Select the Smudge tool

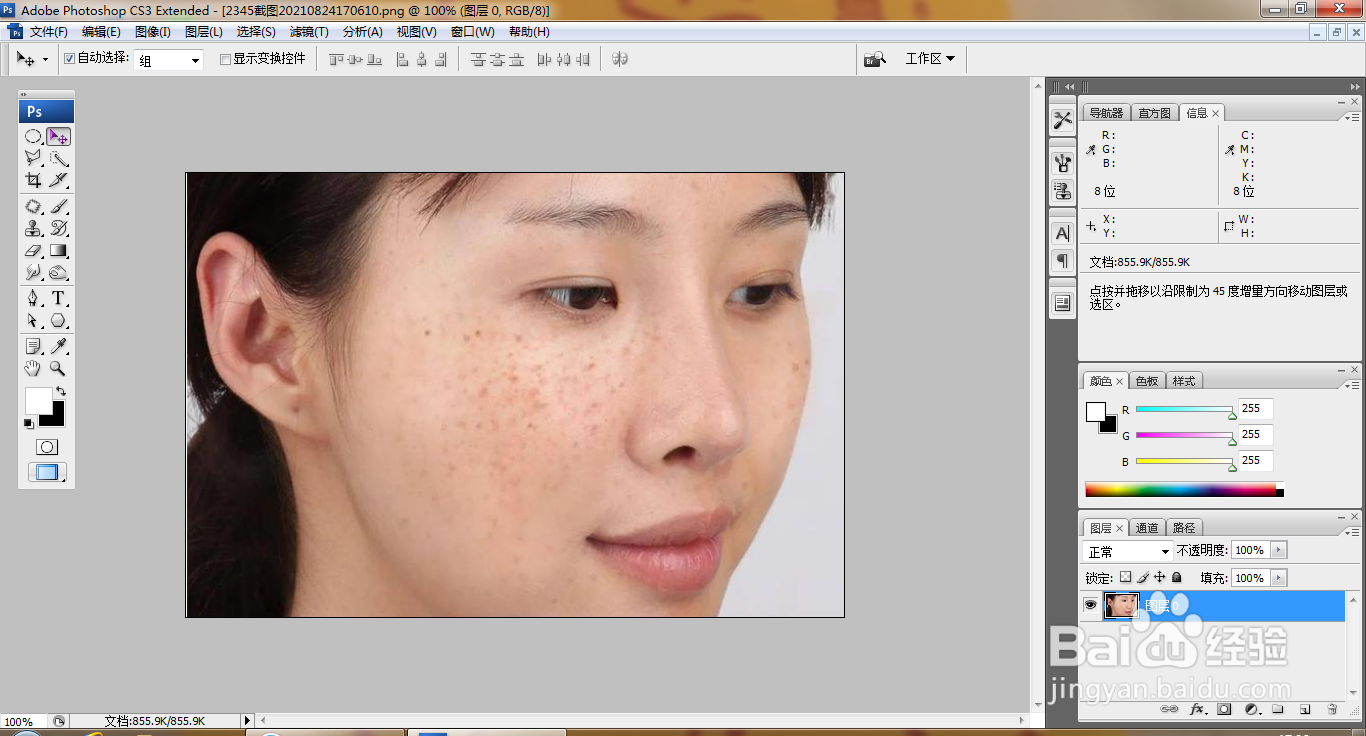pos(33,272)
